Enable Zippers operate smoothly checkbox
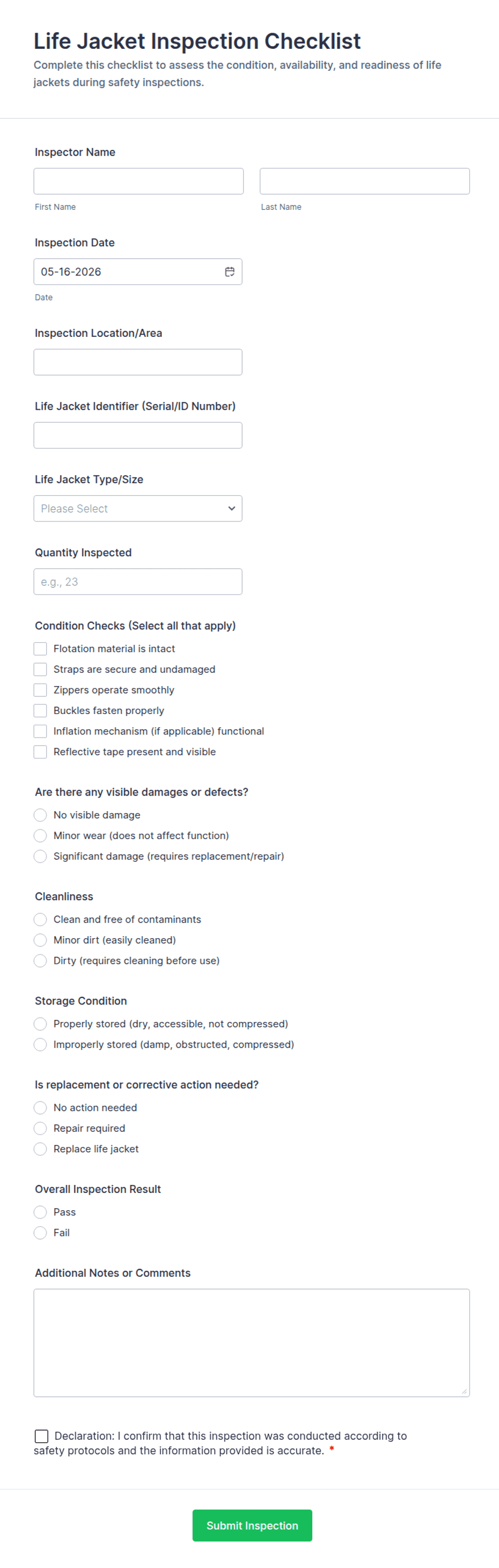This screenshot has height=1568, width=499. pyautogui.click(x=40, y=690)
